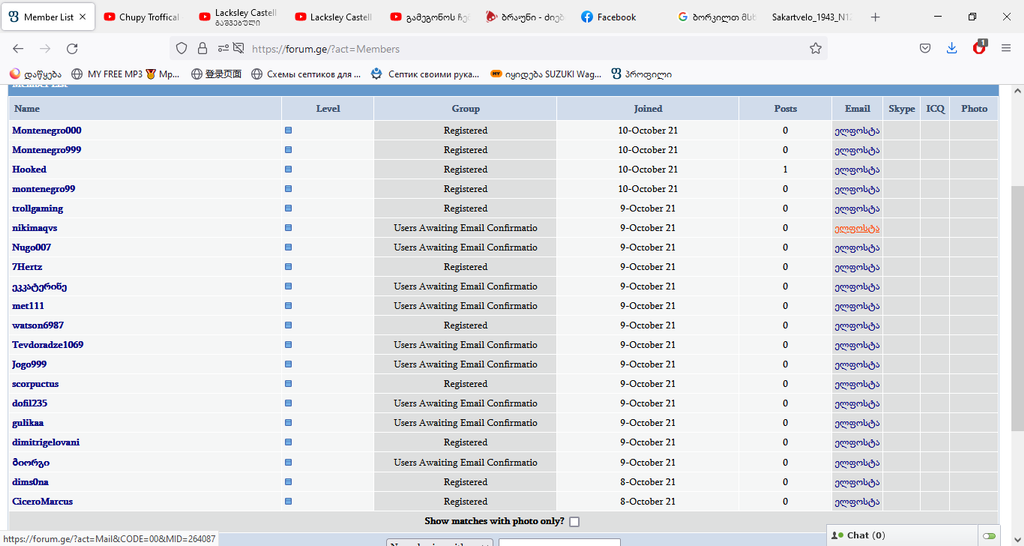This screenshot has height=546, width=1024.
Task: Open Схемы септиков bookmark
Action: 306,74
